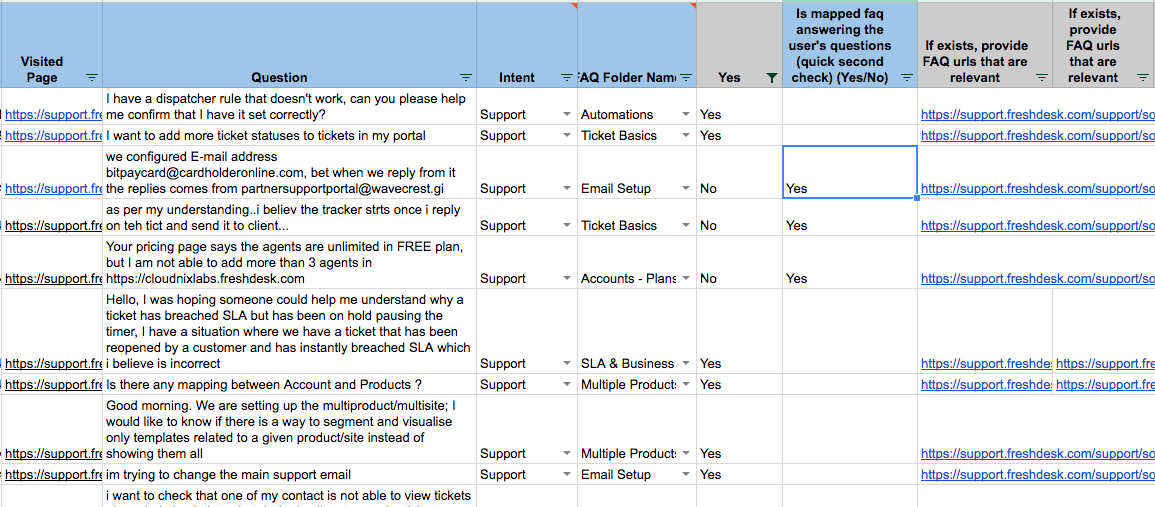Open filter for 'Is mapped faq answering' column
1155x507 pixels.
pyautogui.click(x=907, y=78)
